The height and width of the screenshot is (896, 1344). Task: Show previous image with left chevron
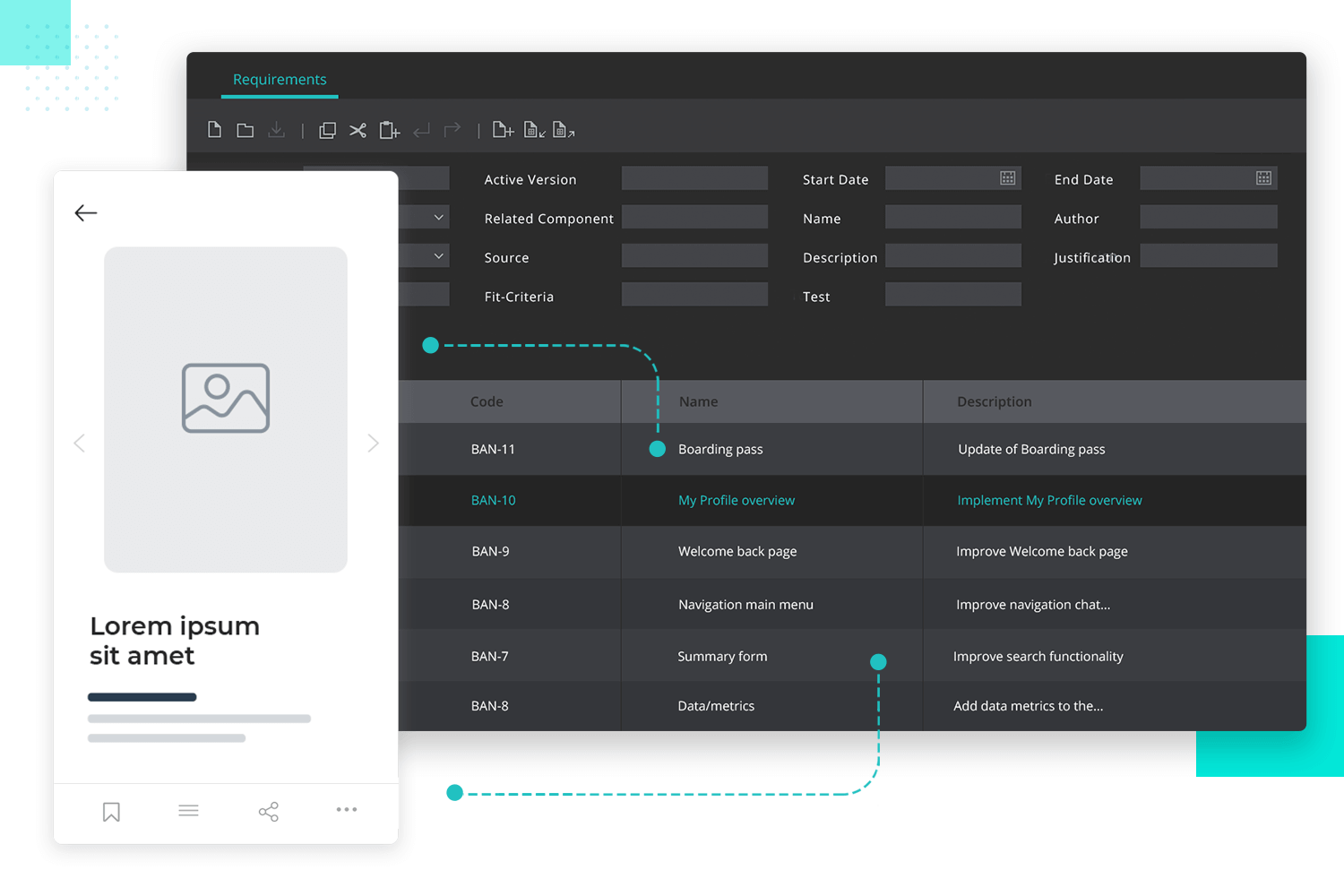point(80,443)
